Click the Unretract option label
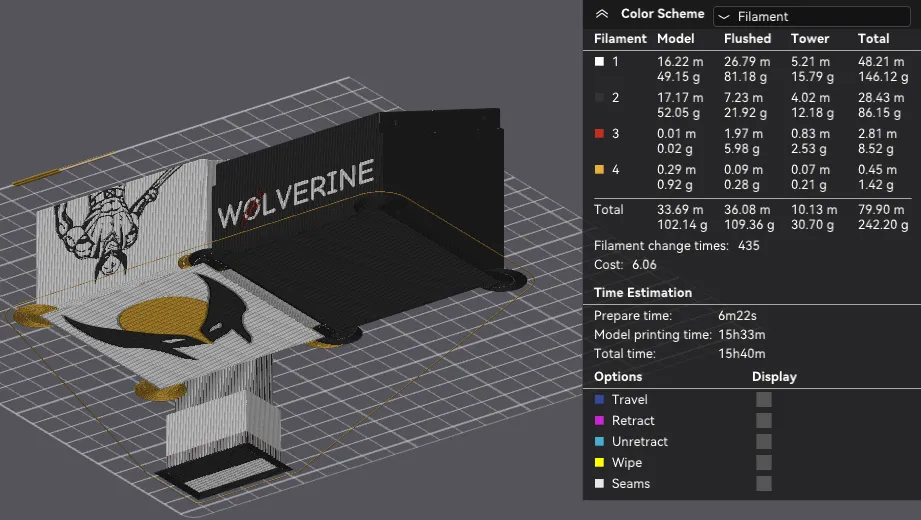This screenshot has height=520, width=921. coord(640,442)
